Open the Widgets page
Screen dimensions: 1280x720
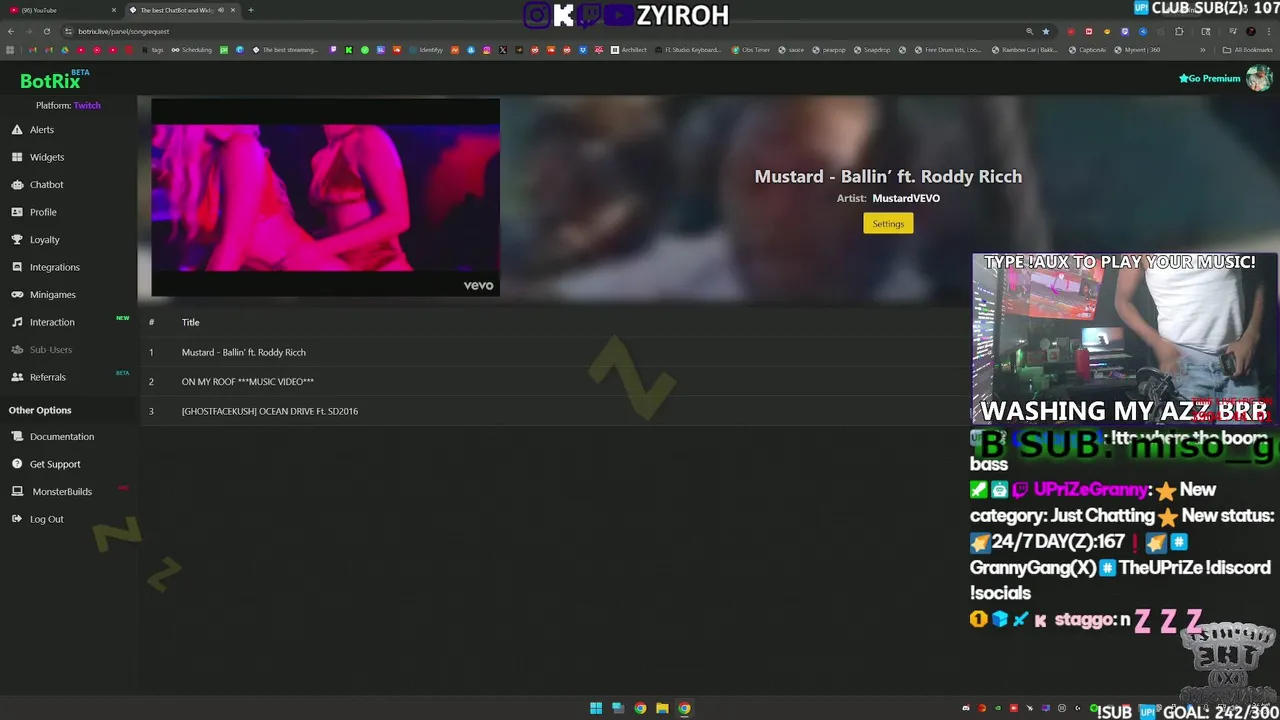(x=46, y=157)
